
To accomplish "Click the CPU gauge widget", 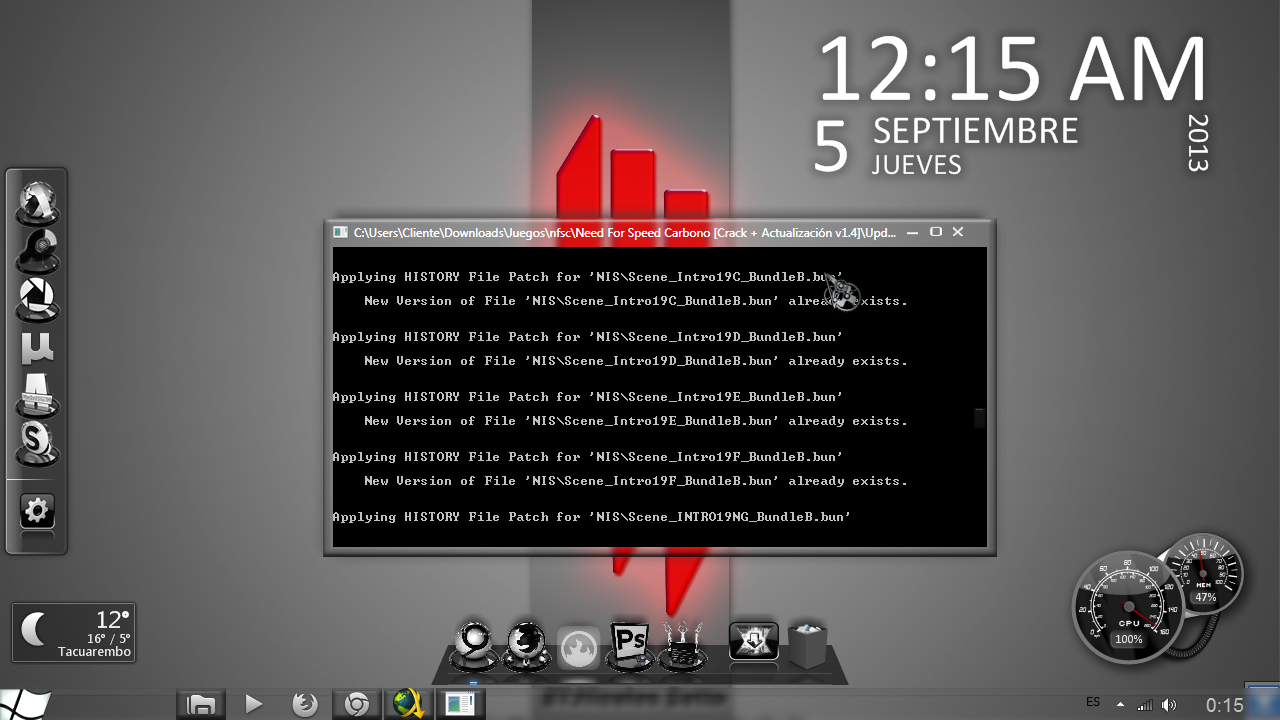I will coord(1128,608).
